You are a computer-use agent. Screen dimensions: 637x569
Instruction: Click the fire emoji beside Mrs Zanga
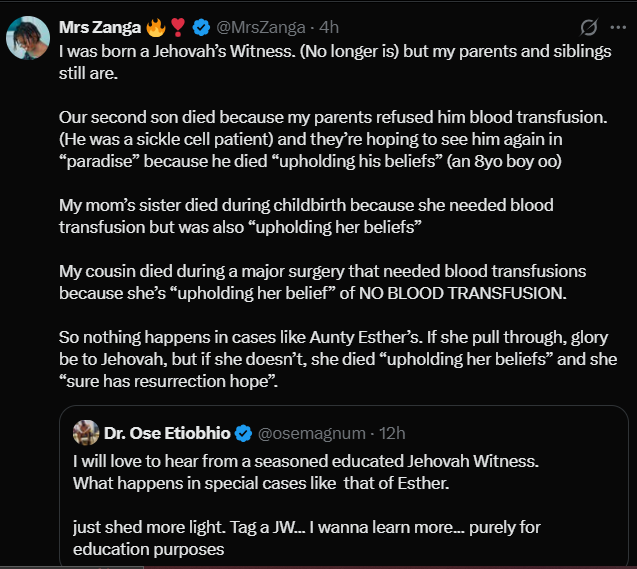click(156, 25)
